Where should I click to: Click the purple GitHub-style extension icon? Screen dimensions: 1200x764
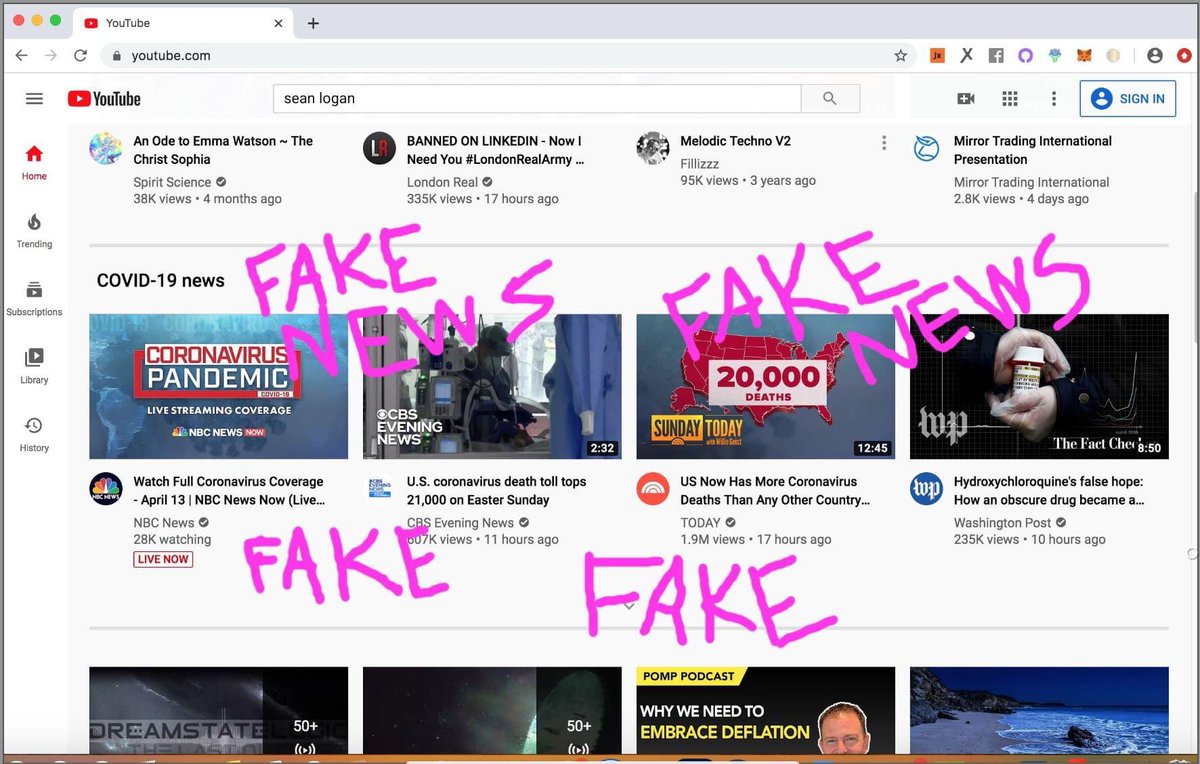(1025, 56)
